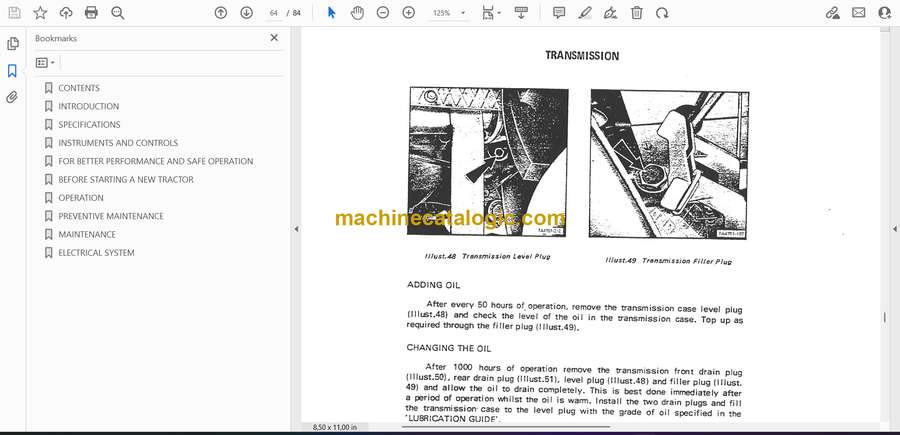Share link to the file icon
The width and height of the screenshot is (900, 435).
point(832,13)
